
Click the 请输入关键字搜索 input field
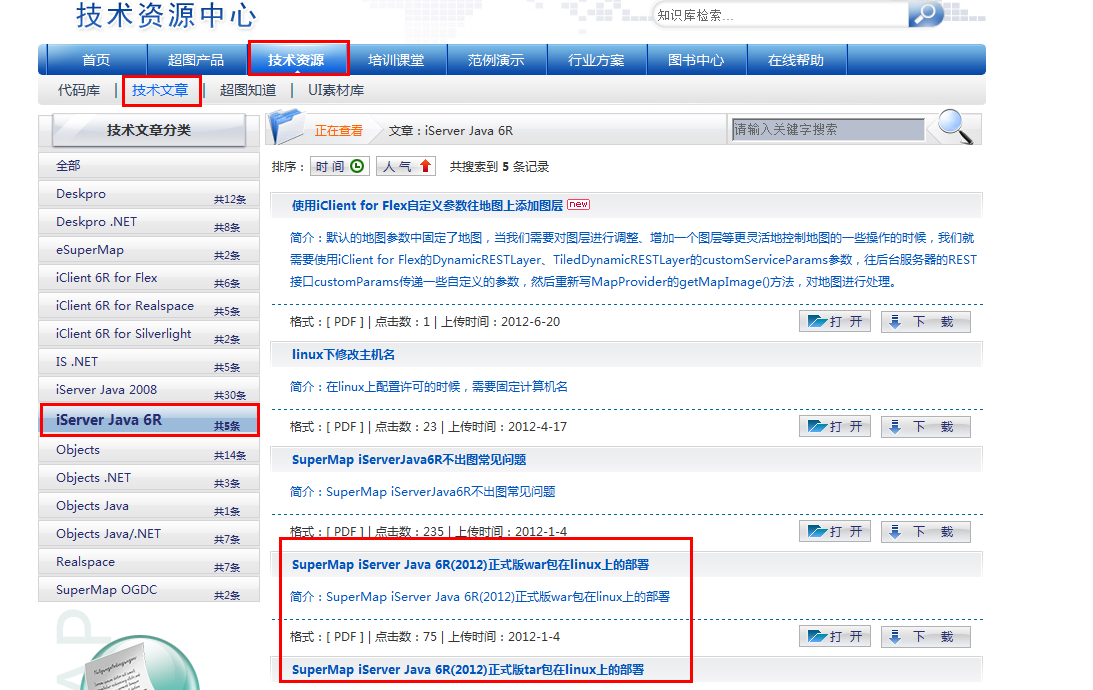click(828, 130)
